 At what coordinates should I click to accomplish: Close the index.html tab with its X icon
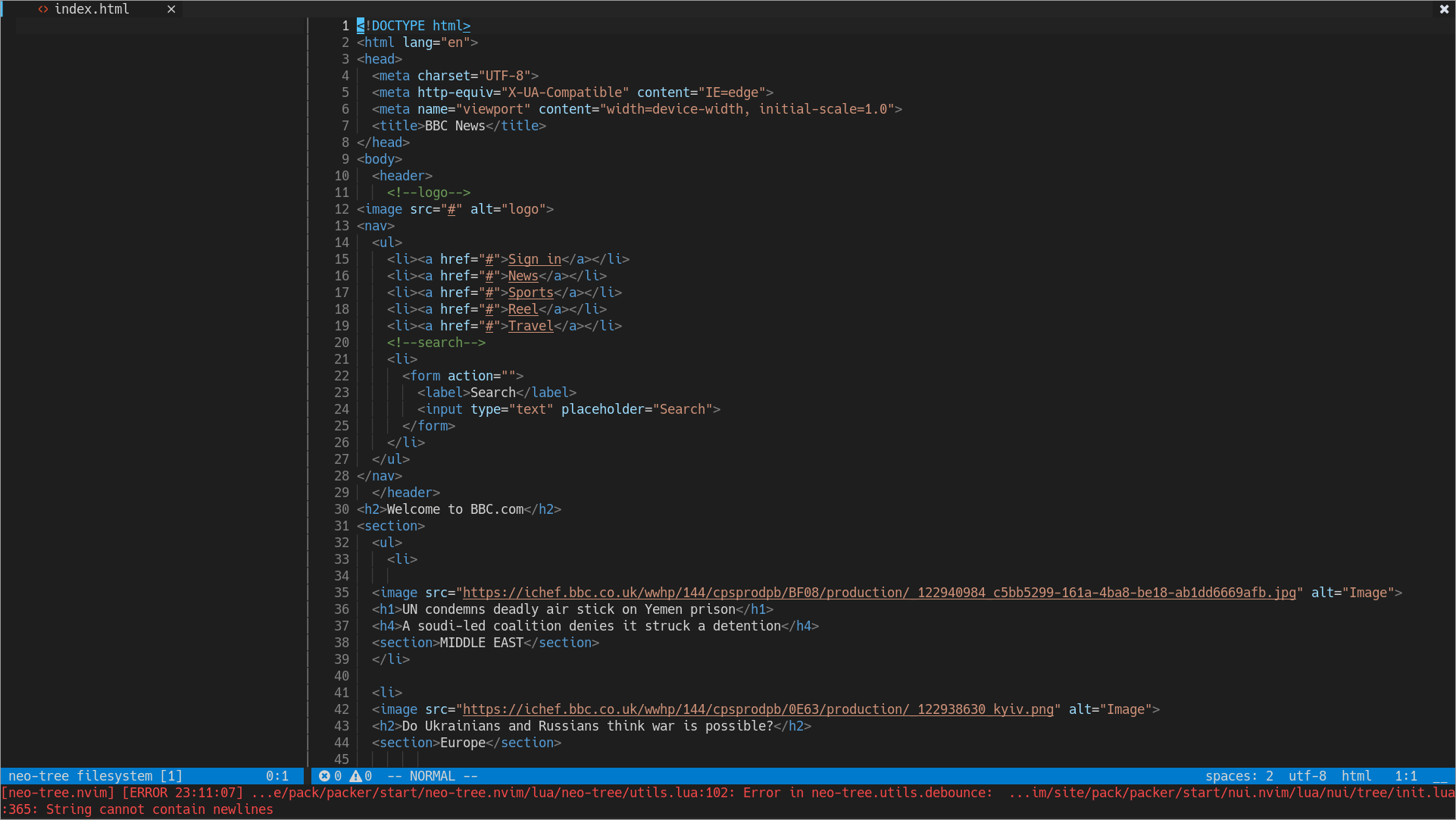(171, 9)
